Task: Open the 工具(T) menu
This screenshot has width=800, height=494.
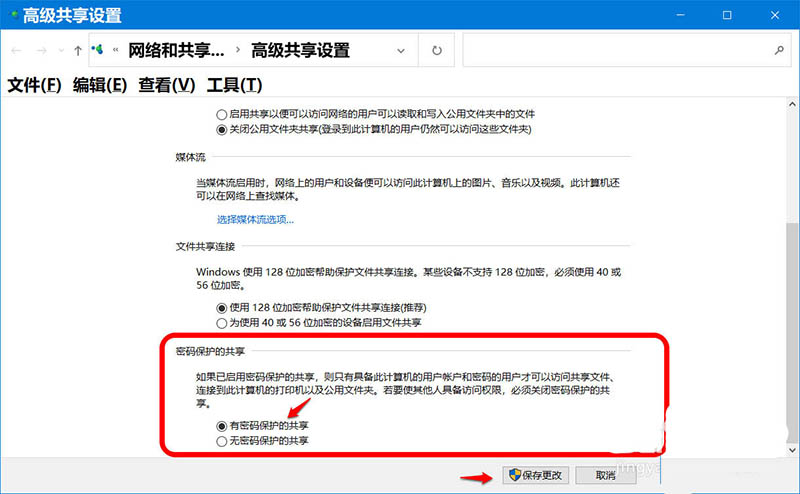Action: pyautogui.click(x=234, y=85)
